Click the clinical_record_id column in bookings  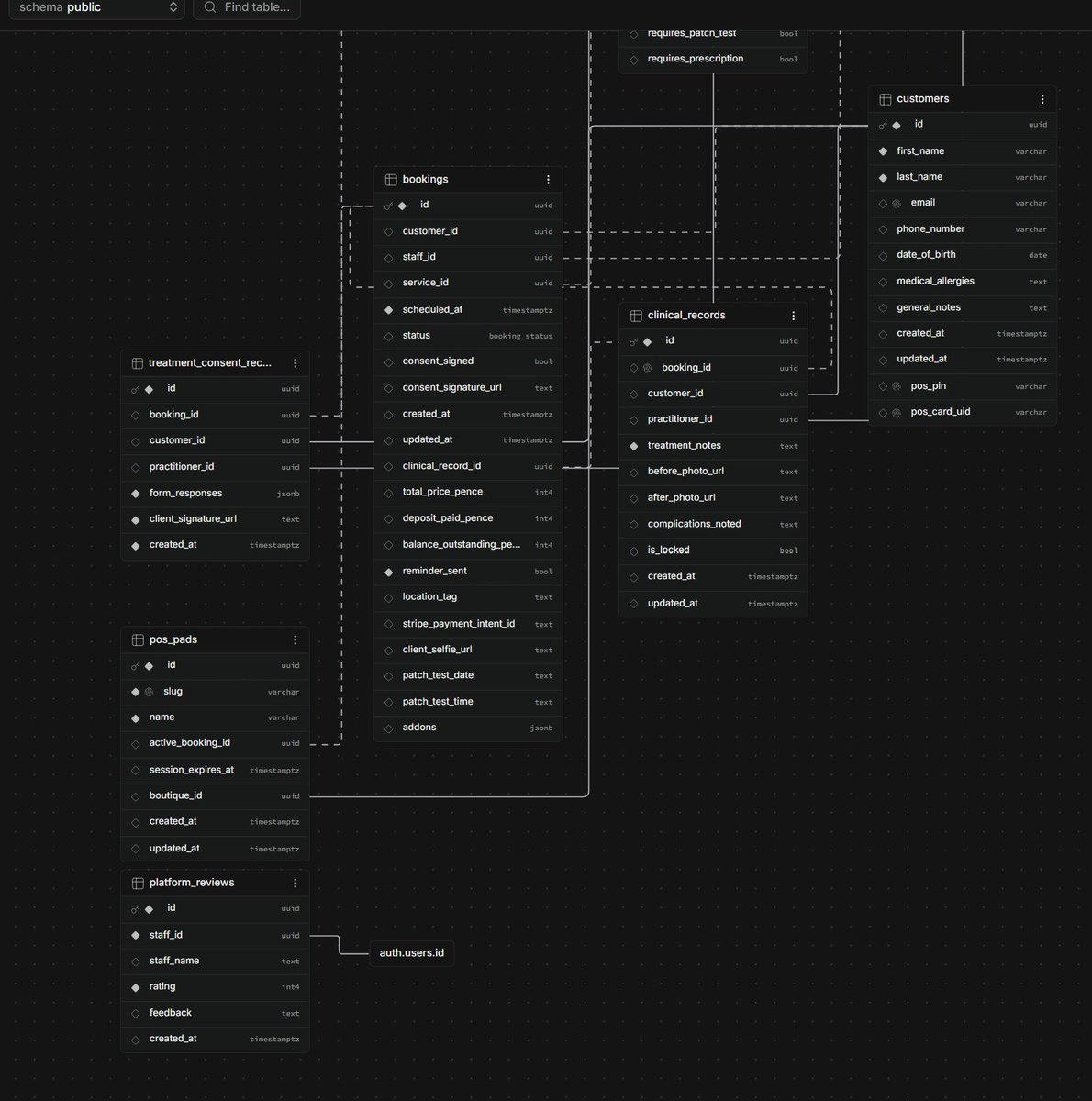click(x=468, y=466)
